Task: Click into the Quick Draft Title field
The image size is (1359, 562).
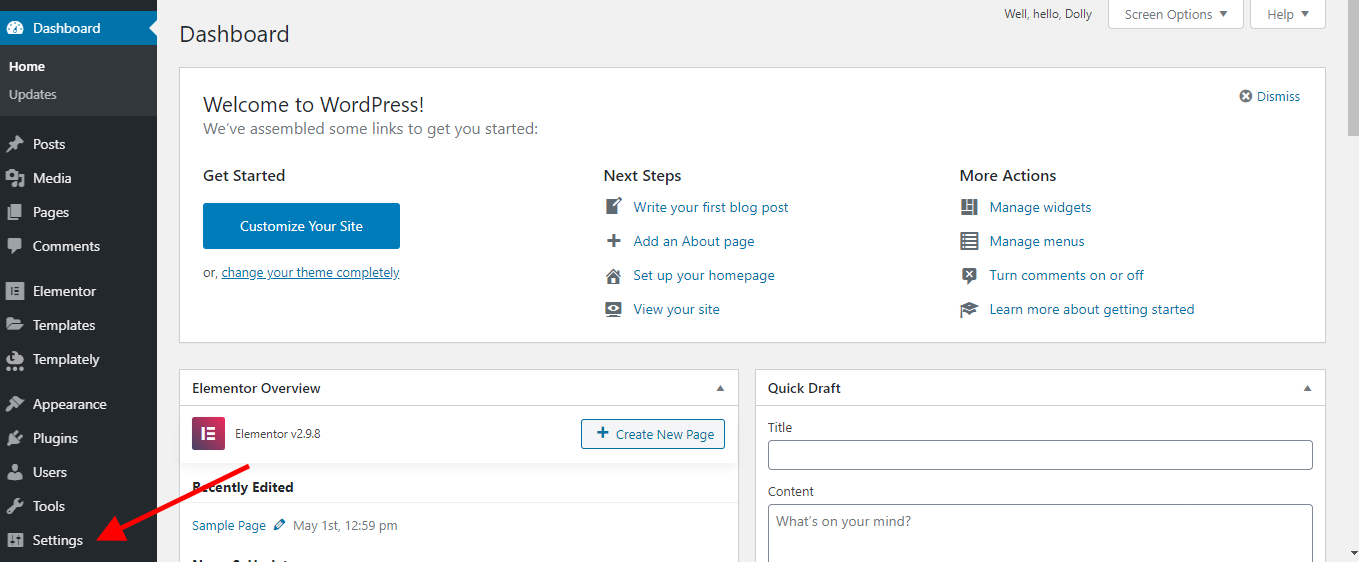Action: [1039, 455]
